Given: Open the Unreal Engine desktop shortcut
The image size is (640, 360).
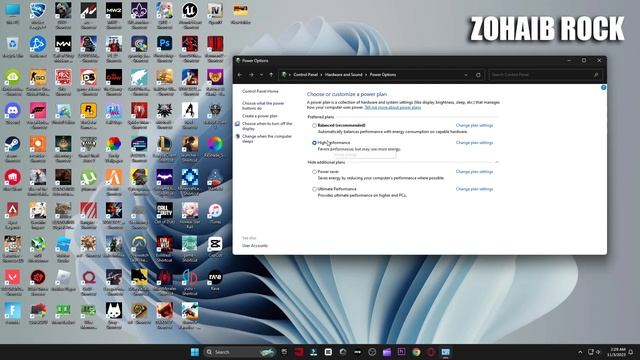Looking at the screenshot, I should (x=190, y=13).
